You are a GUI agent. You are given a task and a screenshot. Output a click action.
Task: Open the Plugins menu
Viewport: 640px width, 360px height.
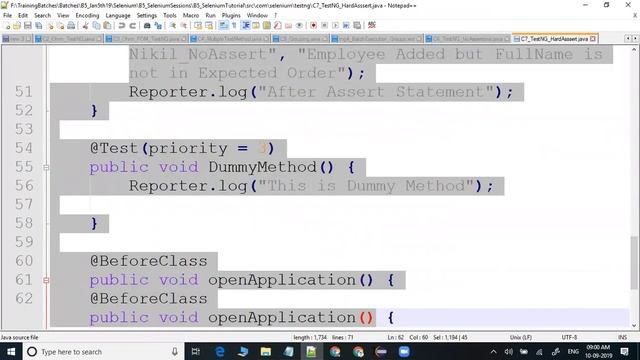coord(231,16)
